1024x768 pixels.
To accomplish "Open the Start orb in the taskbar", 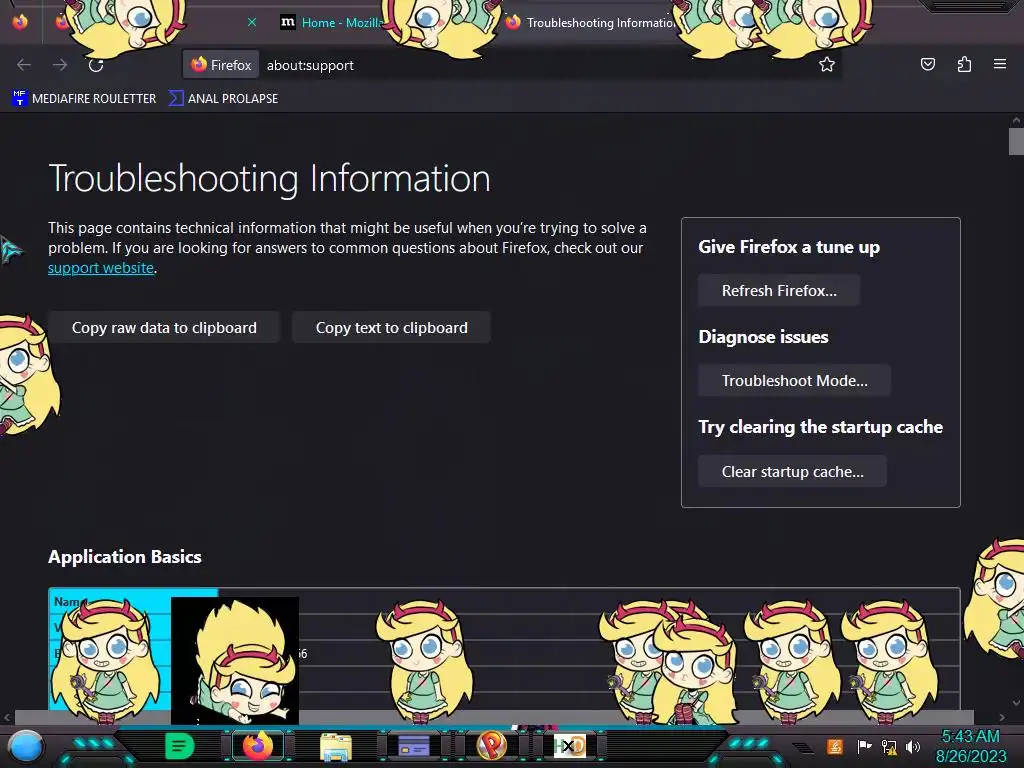I will tap(26, 746).
